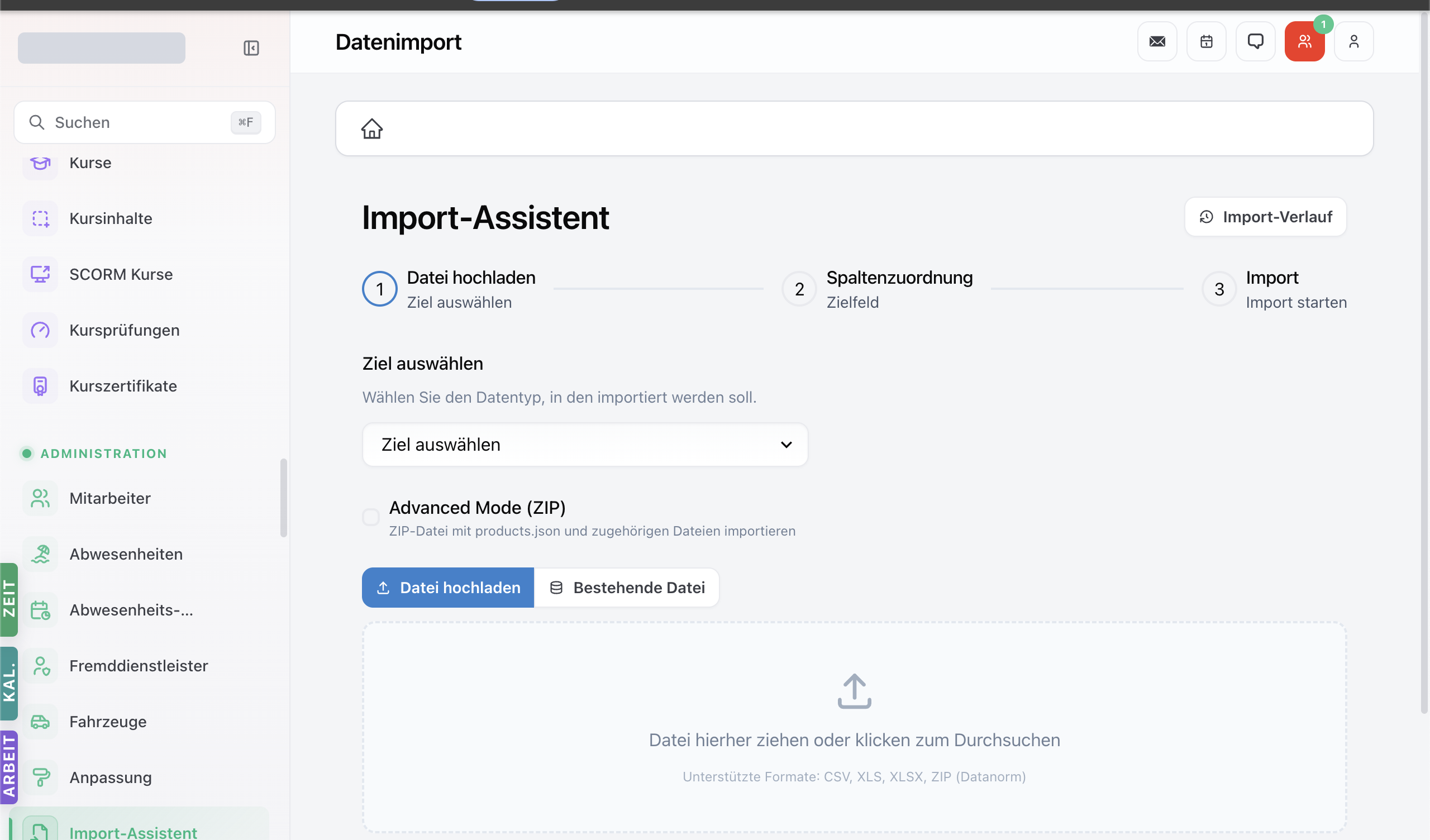1430x840 pixels.
Task: Open the mail envelope icon
Action: pos(1157,41)
